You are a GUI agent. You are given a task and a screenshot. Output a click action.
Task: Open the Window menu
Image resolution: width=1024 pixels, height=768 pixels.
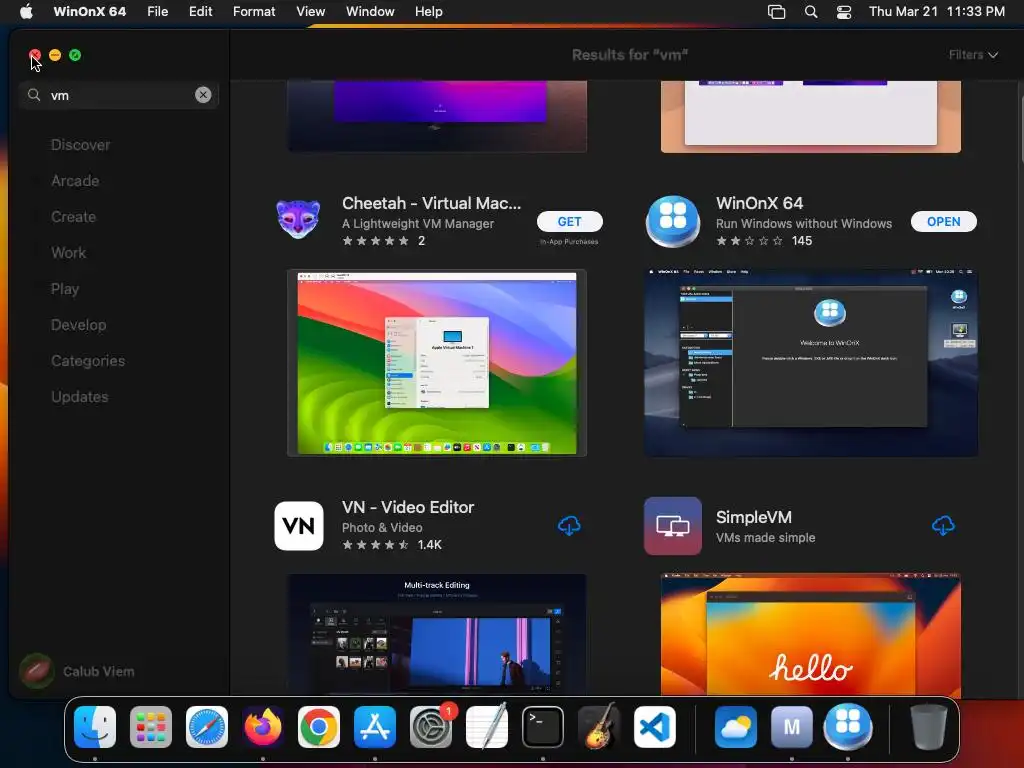(x=370, y=12)
